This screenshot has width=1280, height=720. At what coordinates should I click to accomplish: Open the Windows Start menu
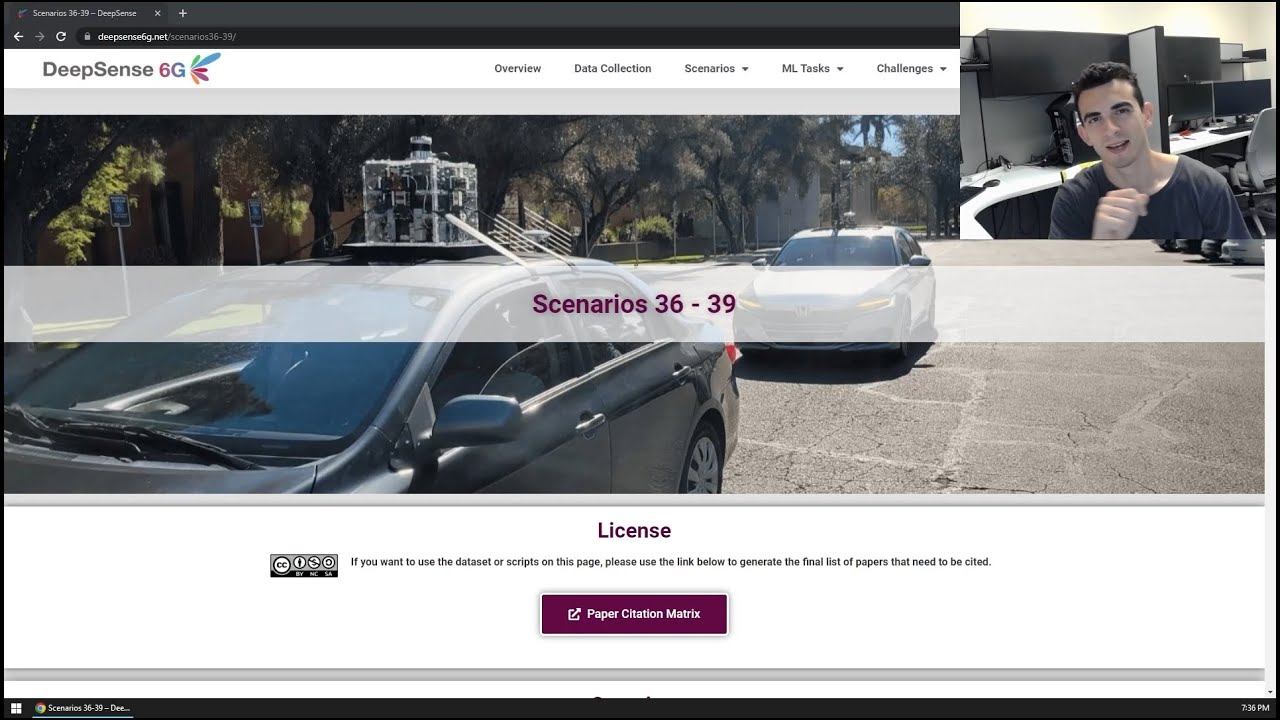click(16, 708)
